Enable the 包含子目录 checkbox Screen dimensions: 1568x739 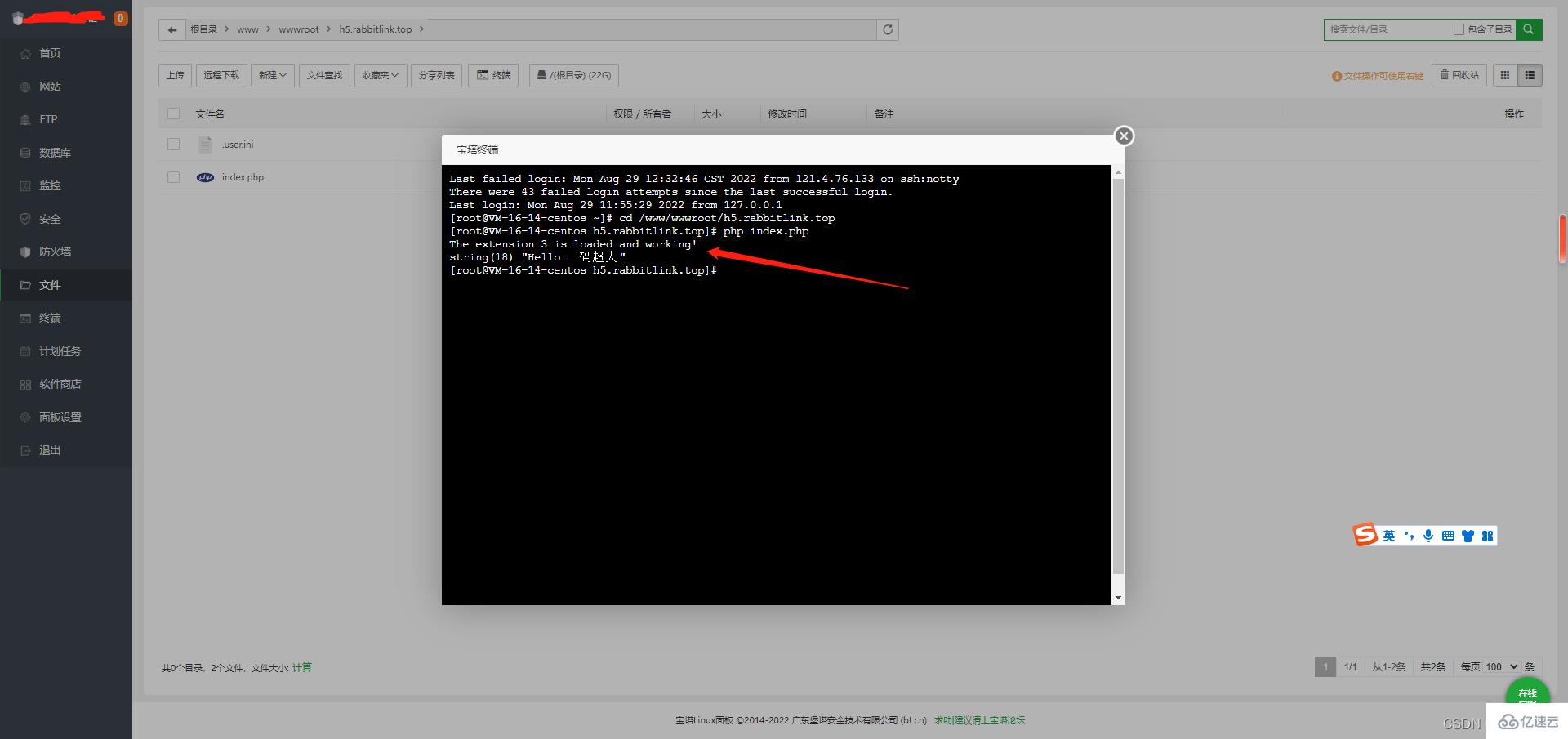point(1459,29)
